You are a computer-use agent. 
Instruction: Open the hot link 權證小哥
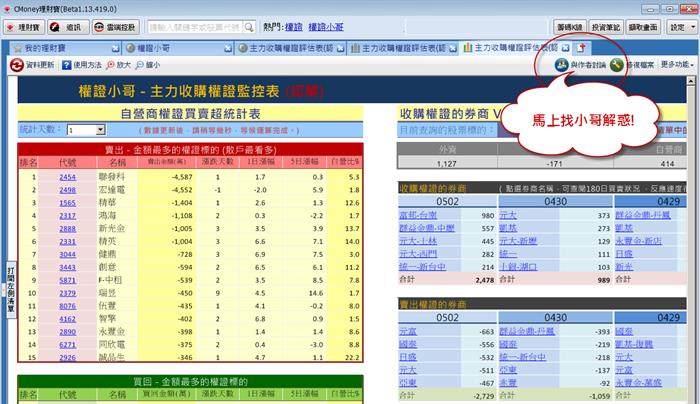click(x=326, y=27)
